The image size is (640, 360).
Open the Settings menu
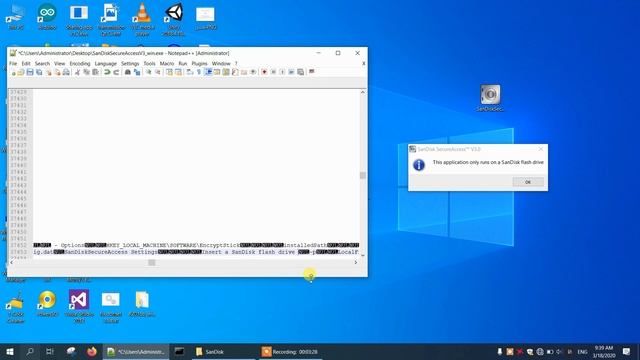(x=130, y=64)
